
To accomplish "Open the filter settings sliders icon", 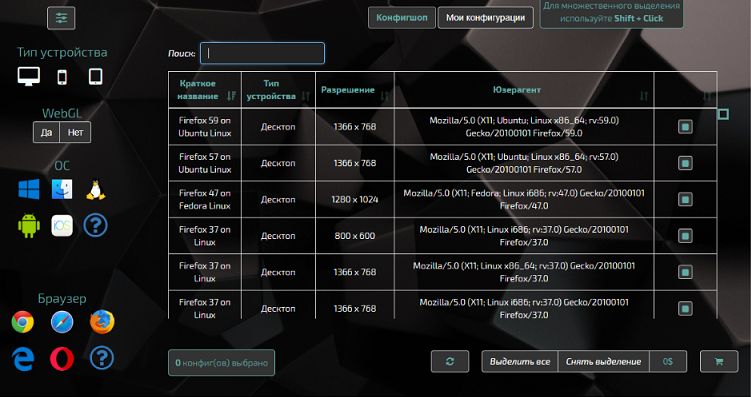I will (x=61, y=18).
